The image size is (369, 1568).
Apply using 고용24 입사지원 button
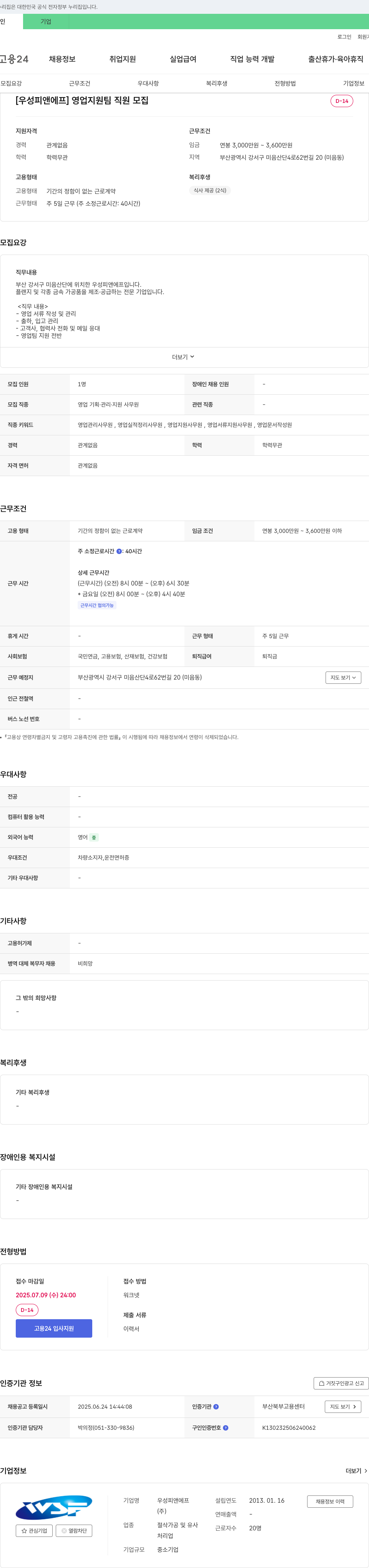pyautogui.click(x=53, y=1328)
